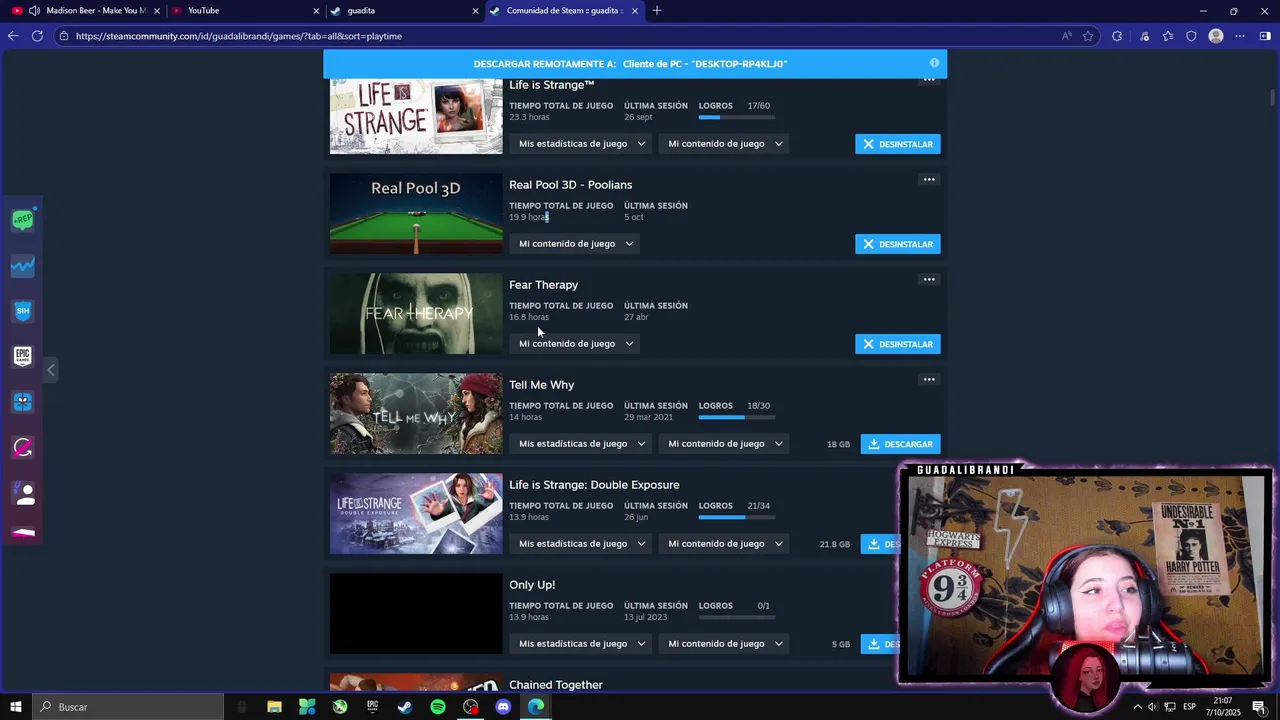
Task: Open browser essentials shield icon
Action: point(1191,36)
